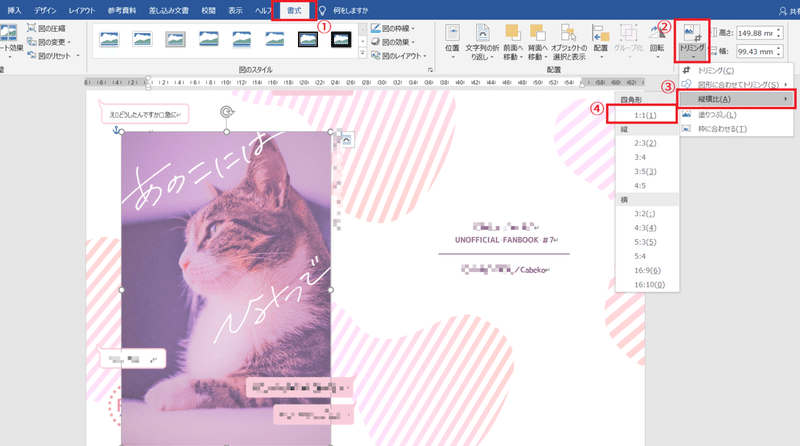This screenshot has width=800, height=446.
Task: Expand the picture styles gallery more button
Action: (x=363, y=53)
